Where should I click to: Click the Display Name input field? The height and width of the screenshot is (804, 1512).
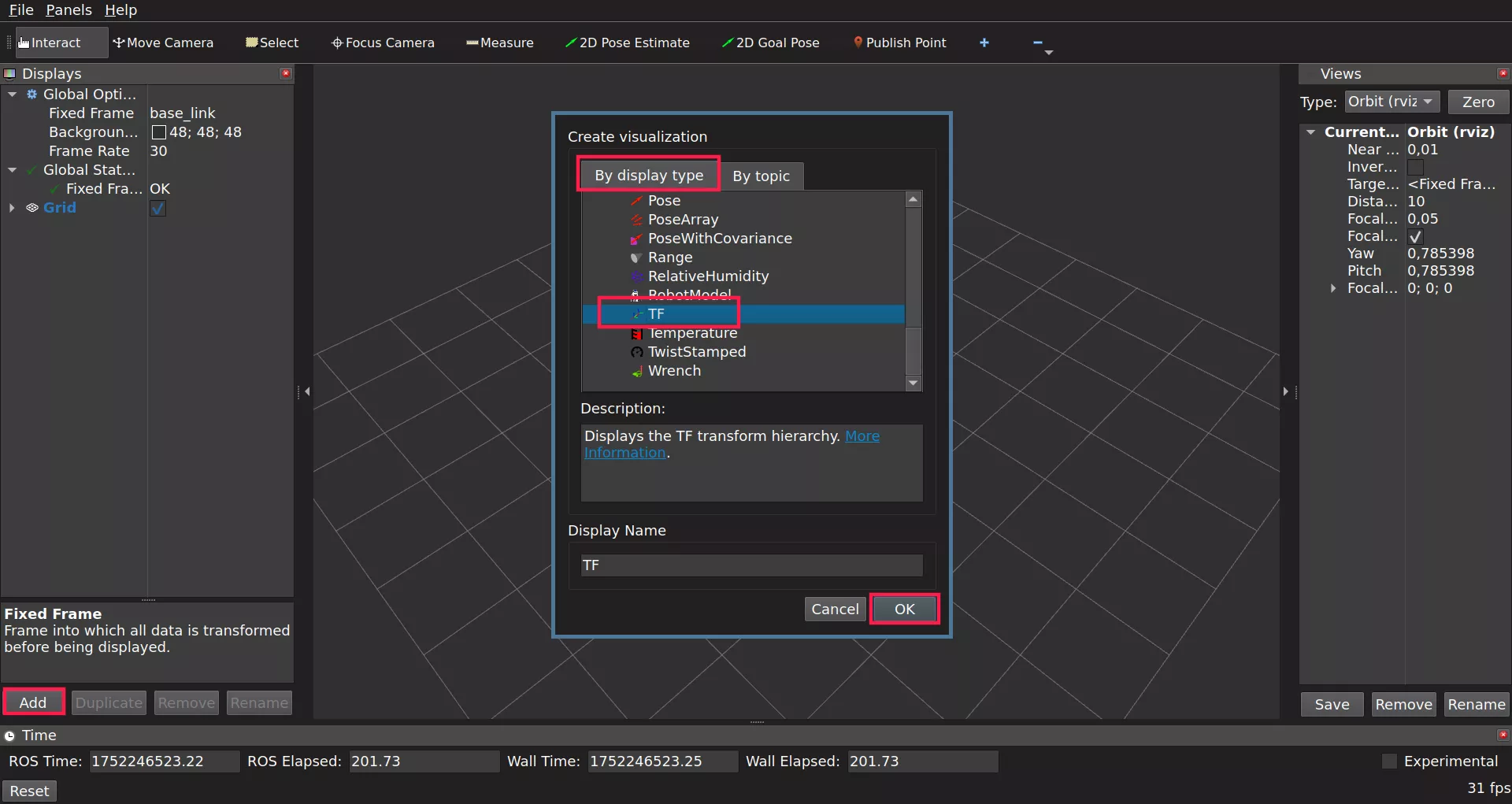point(751,565)
